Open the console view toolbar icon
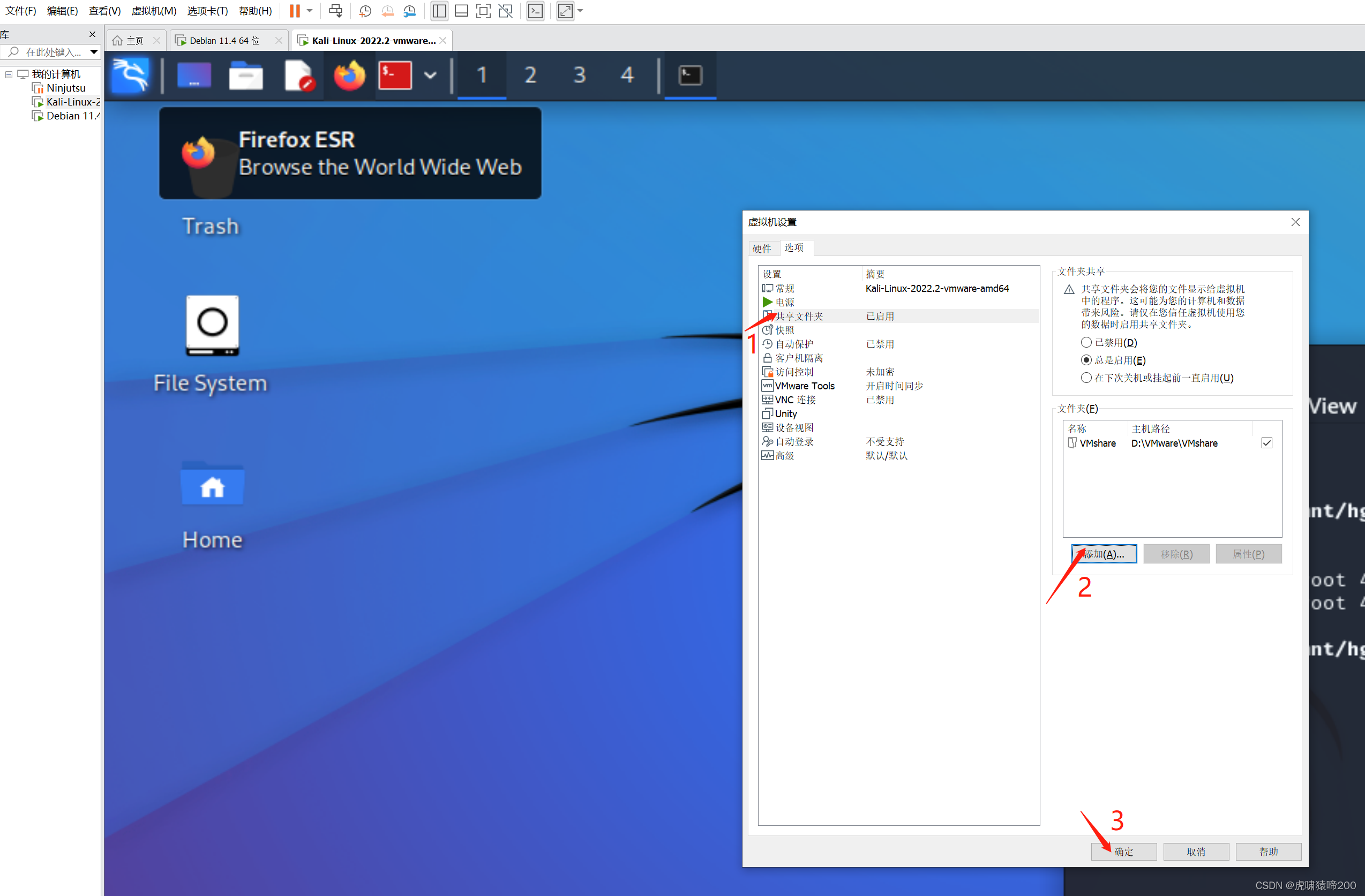This screenshot has width=1365, height=896. (x=535, y=11)
